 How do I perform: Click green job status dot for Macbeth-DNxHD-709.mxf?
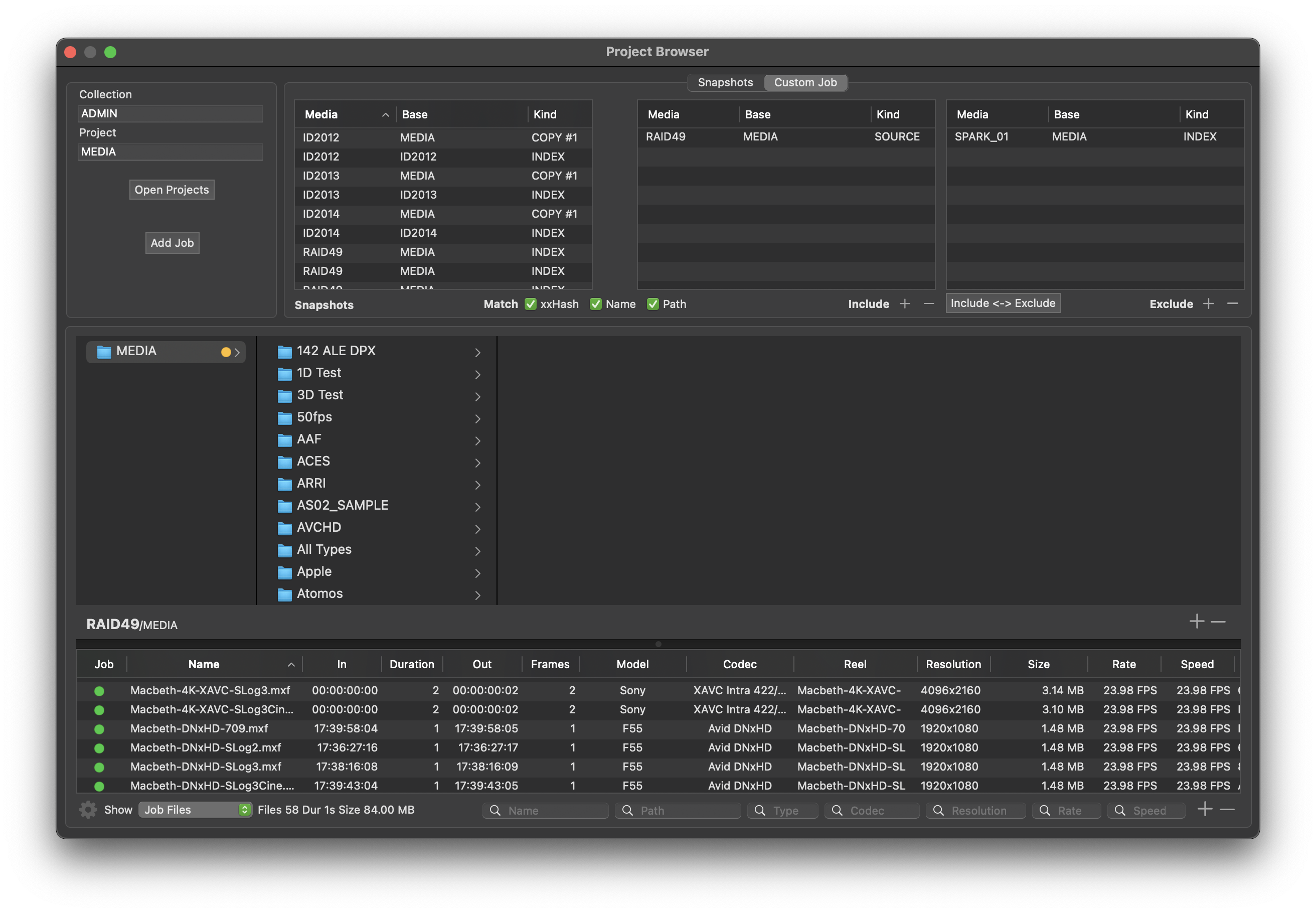(x=99, y=729)
